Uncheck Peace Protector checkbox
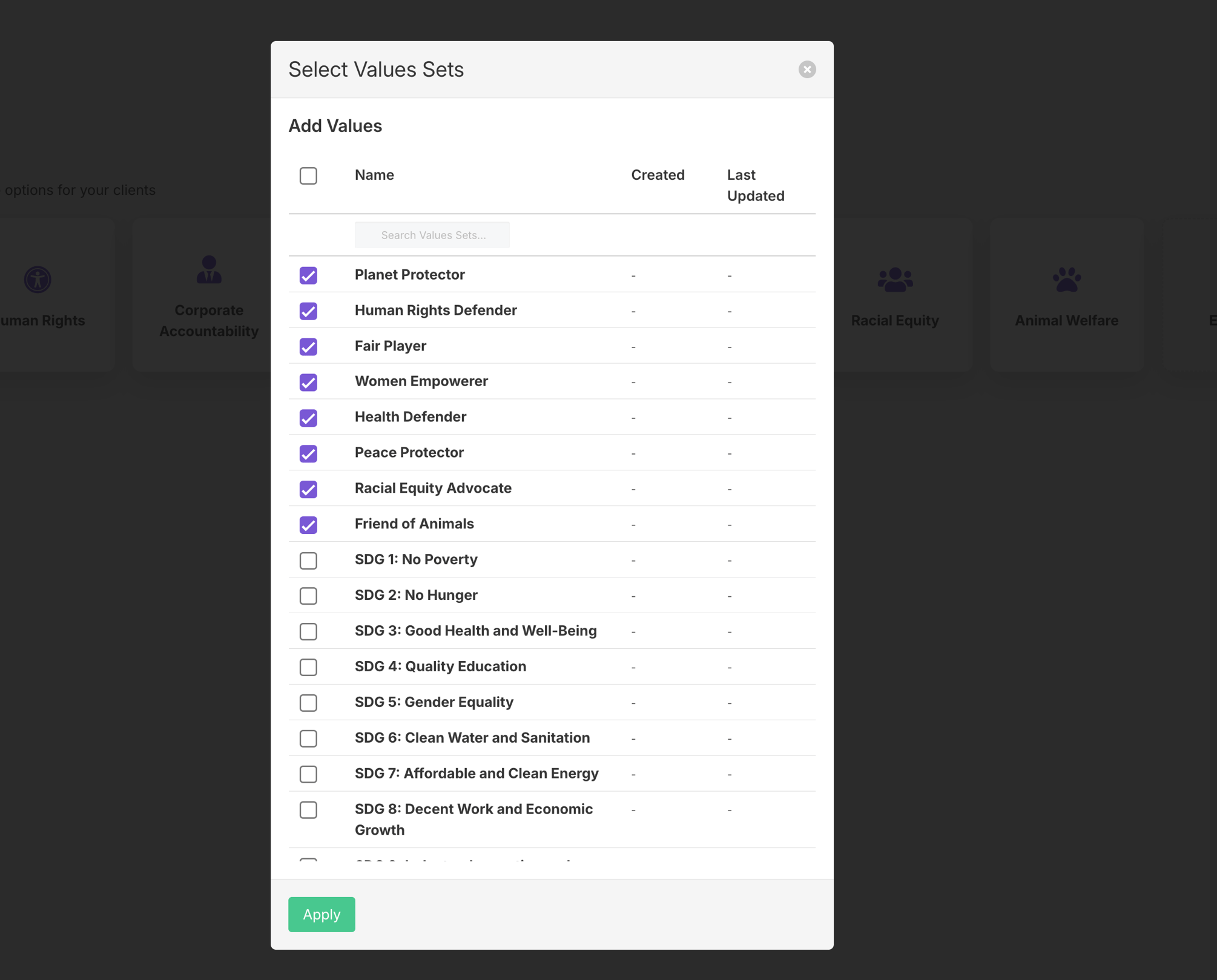This screenshot has width=1217, height=980. point(308,453)
